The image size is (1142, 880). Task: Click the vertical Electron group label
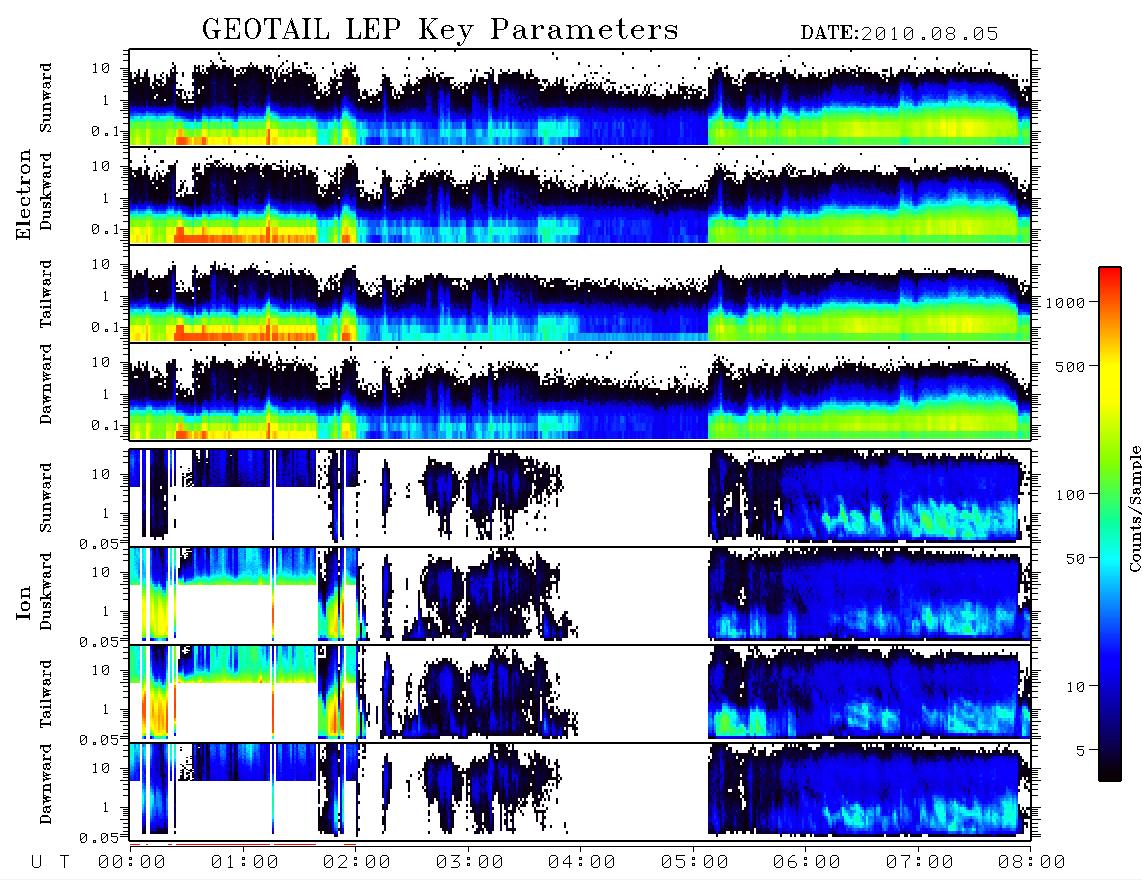24,194
